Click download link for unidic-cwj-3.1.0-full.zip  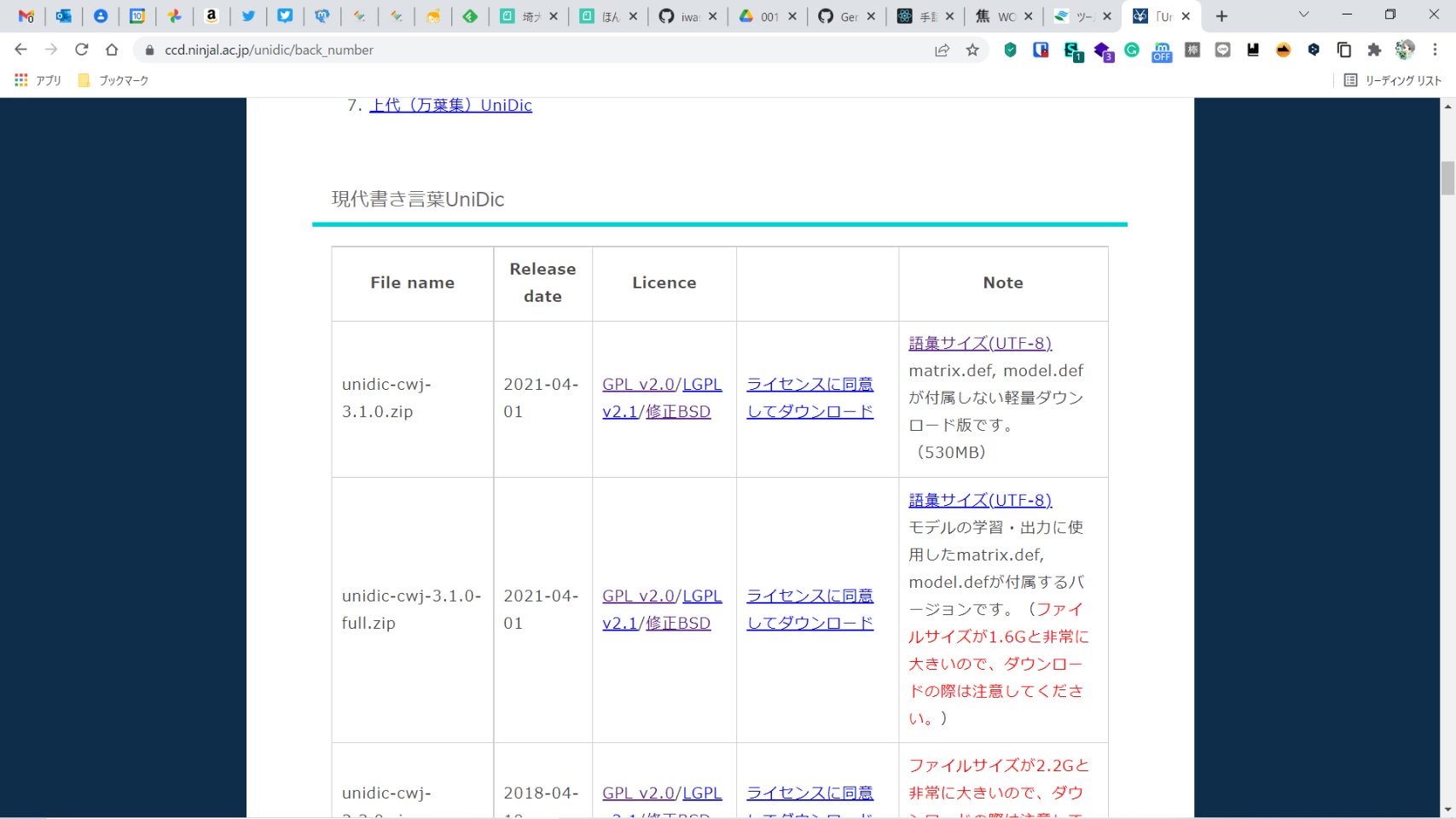pyautogui.click(x=809, y=609)
